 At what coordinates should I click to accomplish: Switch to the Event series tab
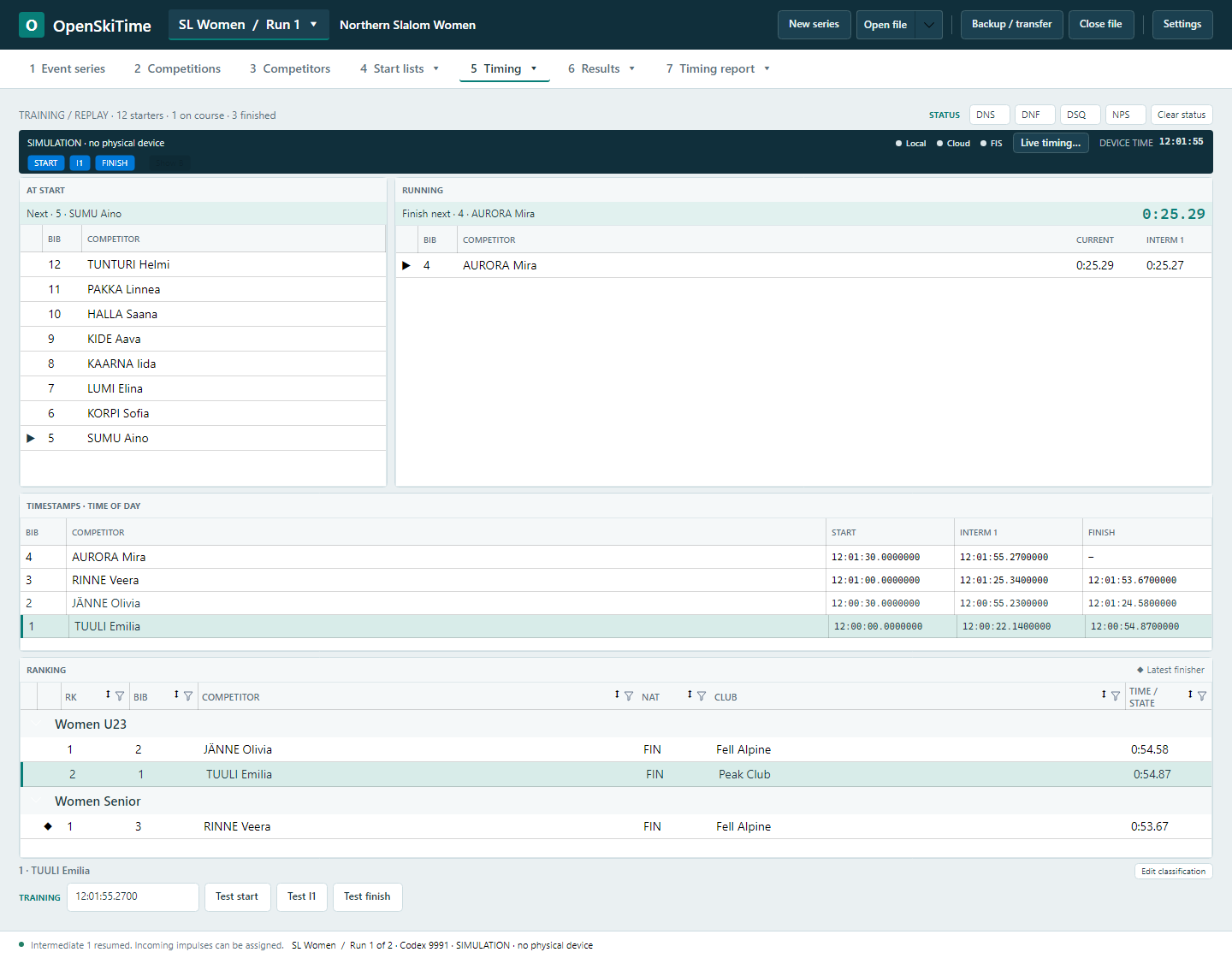(68, 68)
